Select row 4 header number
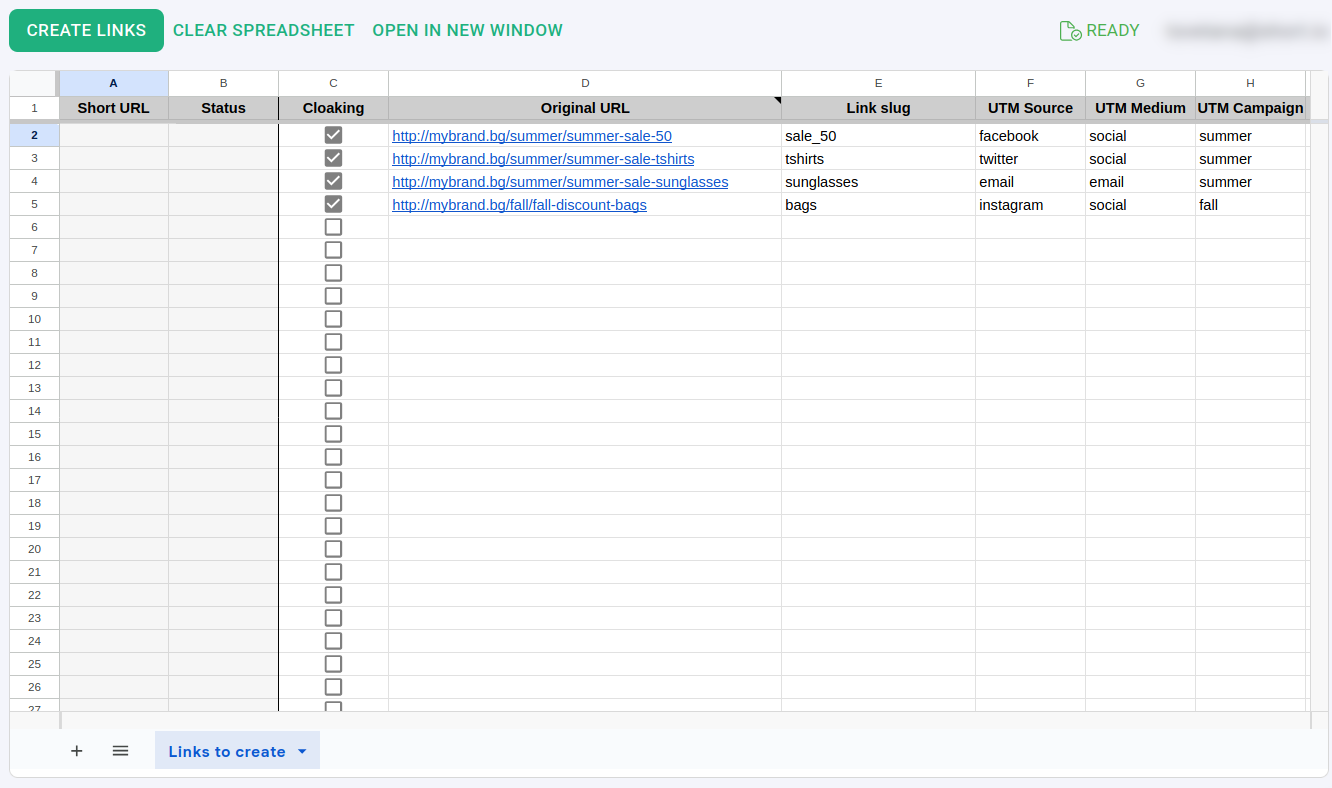The width and height of the screenshot is (1332, 788). tap(34, 181)
